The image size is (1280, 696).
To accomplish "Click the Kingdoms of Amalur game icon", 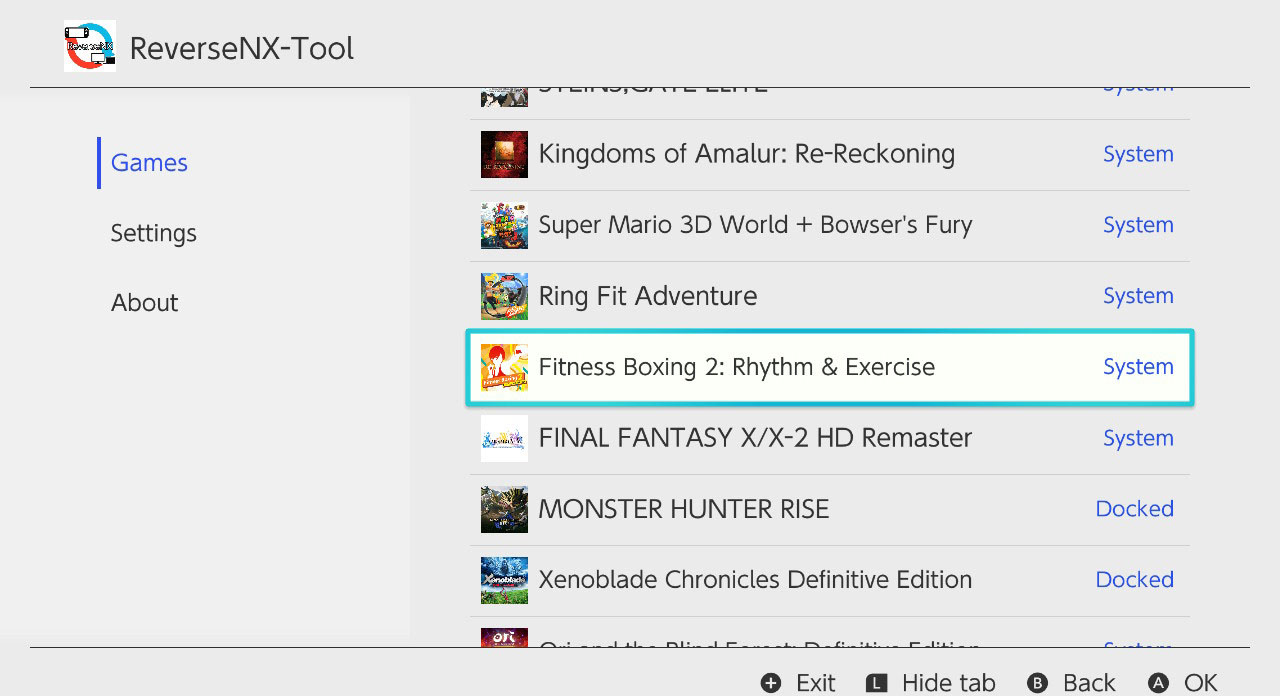I will tap(504, 154).
